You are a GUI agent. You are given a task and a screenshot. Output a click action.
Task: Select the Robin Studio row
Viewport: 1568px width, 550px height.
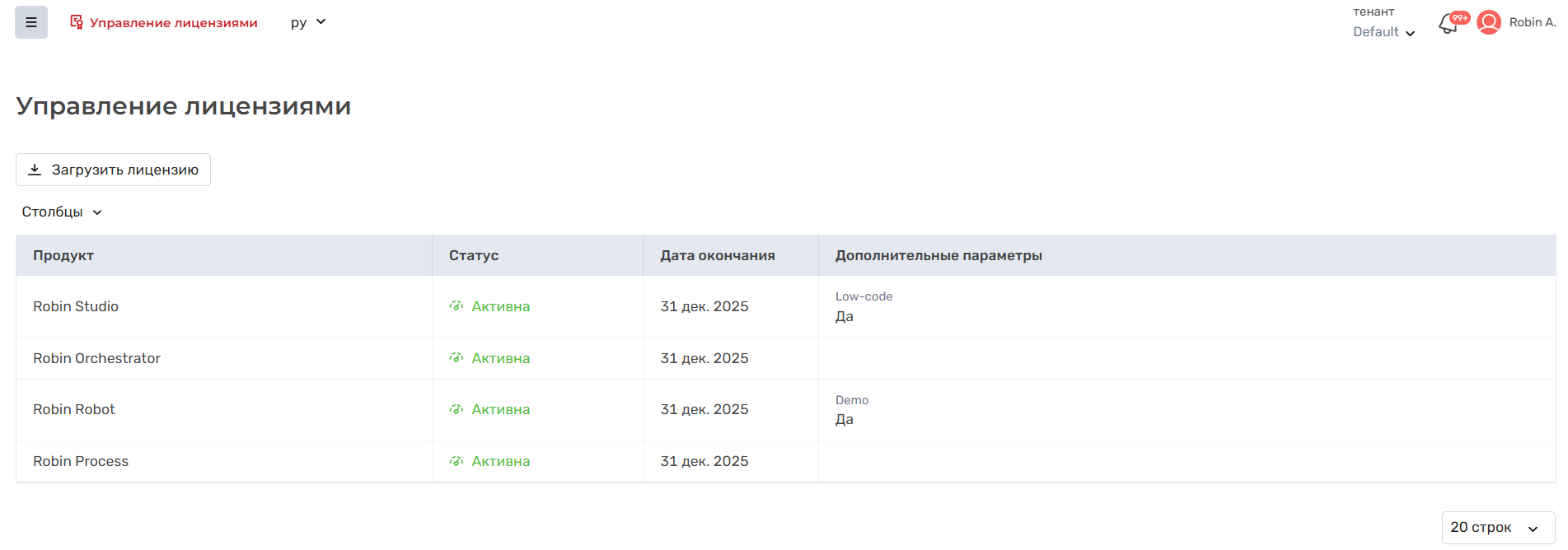pos(76,306)
